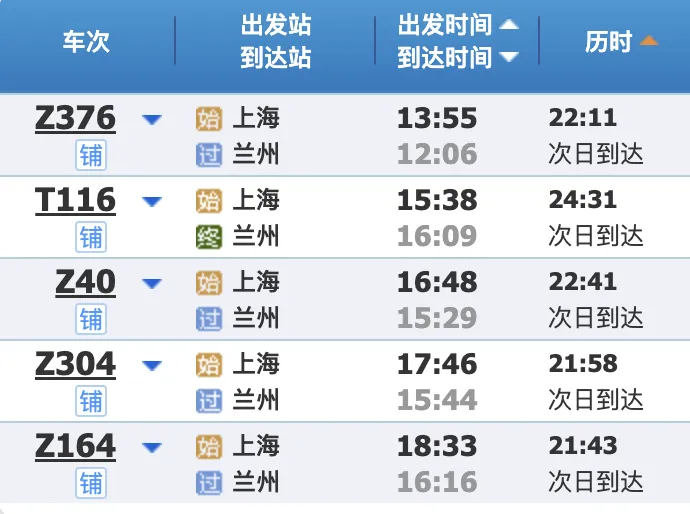Sort by 历时 duration using orange arrow
Screen dimensions: 690x514
pos(649,41)
